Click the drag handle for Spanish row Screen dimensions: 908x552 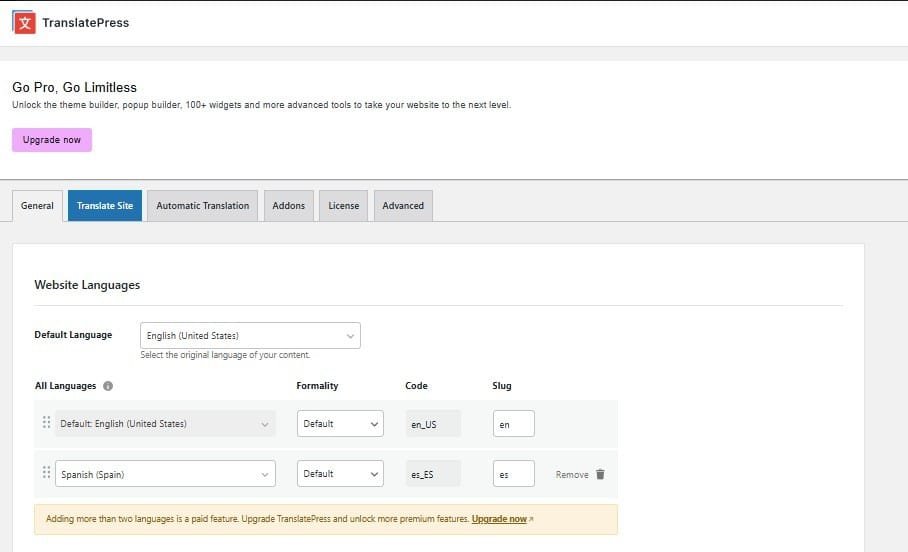[46, 473]
